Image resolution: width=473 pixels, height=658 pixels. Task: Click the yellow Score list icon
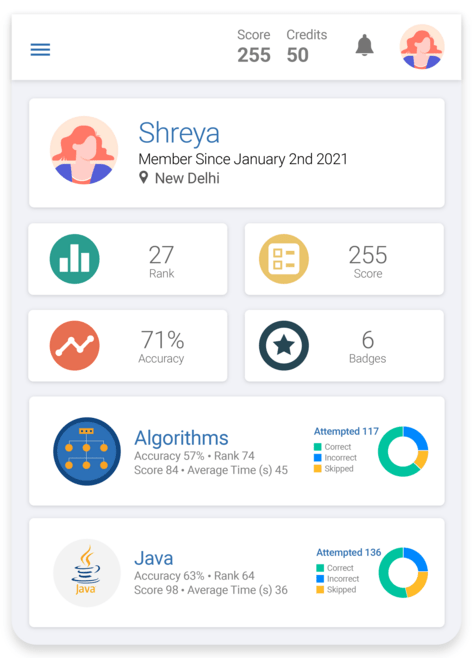[284, 259]
